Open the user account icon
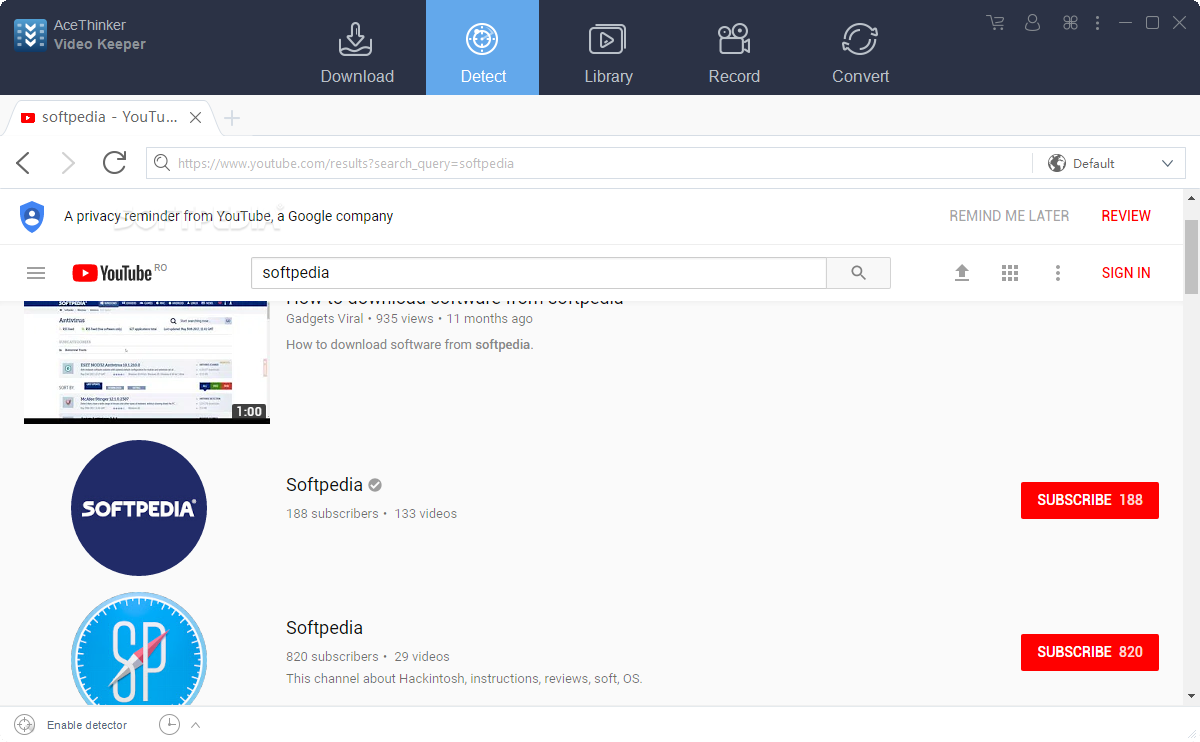This screenshot has height=742, width=1200. pos(1033,22)
